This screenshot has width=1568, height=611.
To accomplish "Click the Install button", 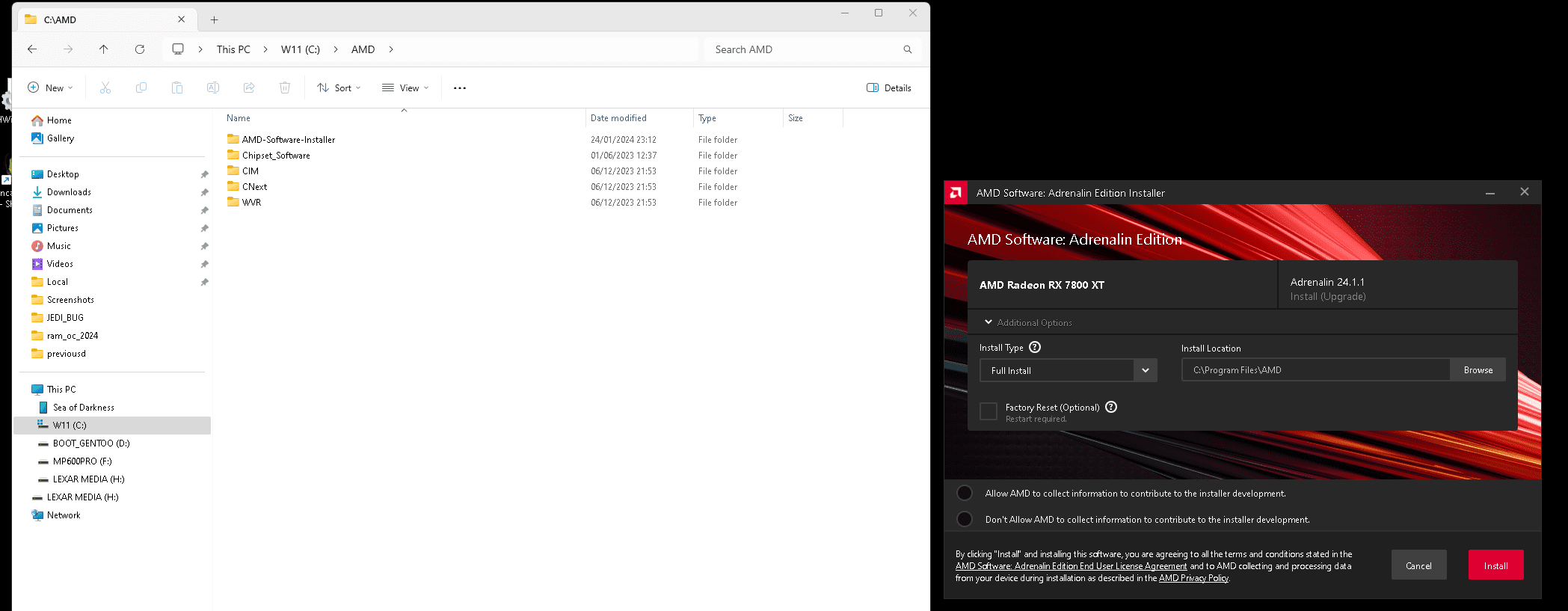I will 1495,565.
